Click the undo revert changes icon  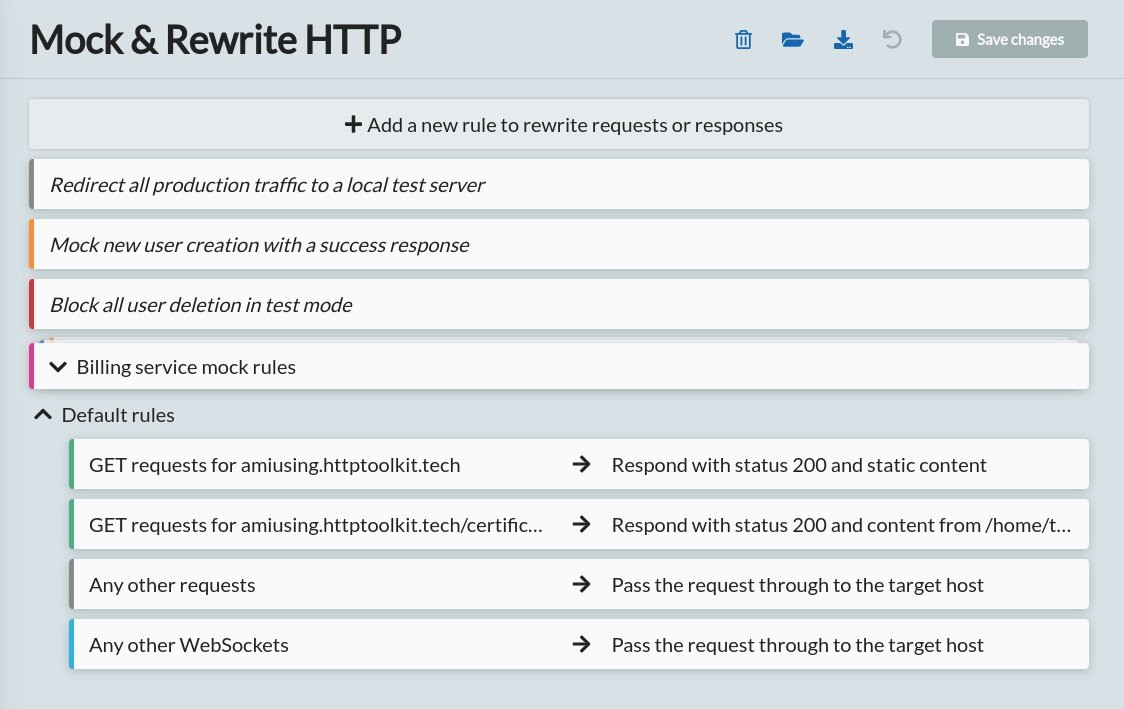point(892,40)
